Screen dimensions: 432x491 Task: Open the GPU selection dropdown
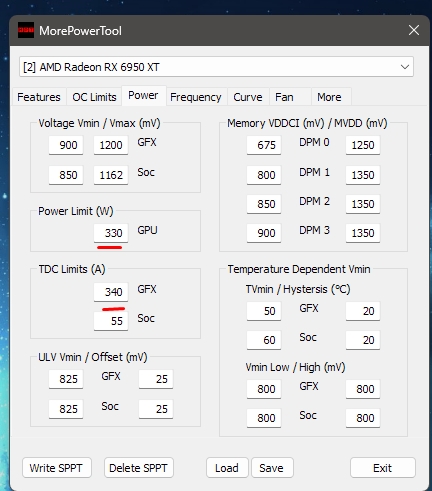point(216,67)
